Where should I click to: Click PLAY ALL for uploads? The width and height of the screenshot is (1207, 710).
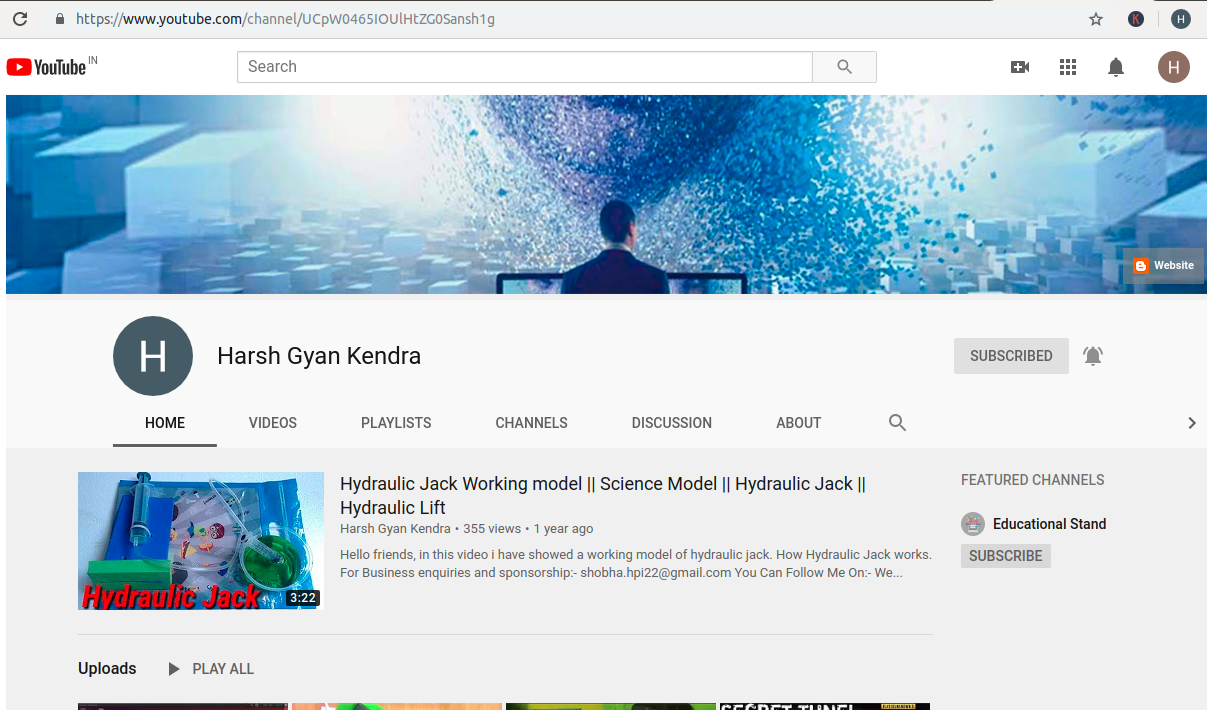(210, 669)
